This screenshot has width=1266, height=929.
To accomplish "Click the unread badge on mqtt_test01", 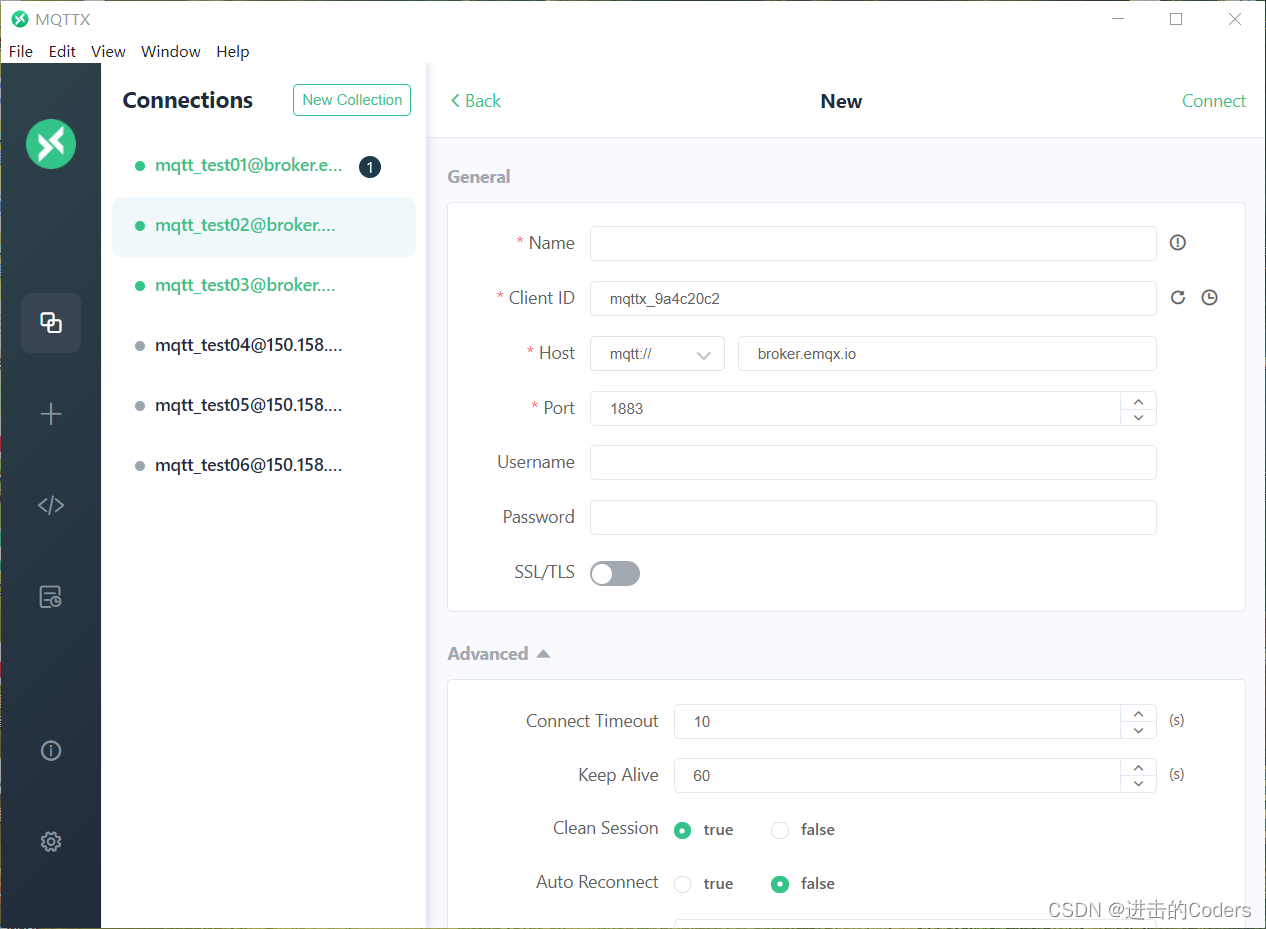I will click(x=370, y=167).
